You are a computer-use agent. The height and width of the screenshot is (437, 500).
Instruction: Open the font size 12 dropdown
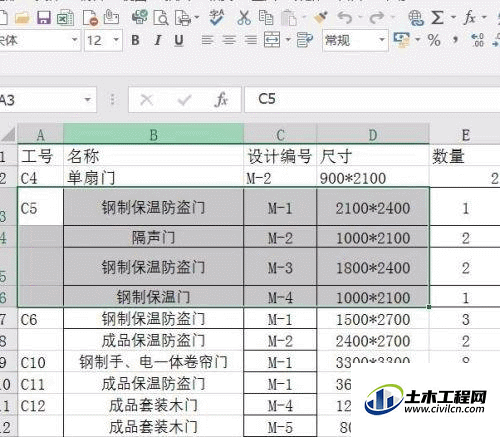[x=116, y=40]
